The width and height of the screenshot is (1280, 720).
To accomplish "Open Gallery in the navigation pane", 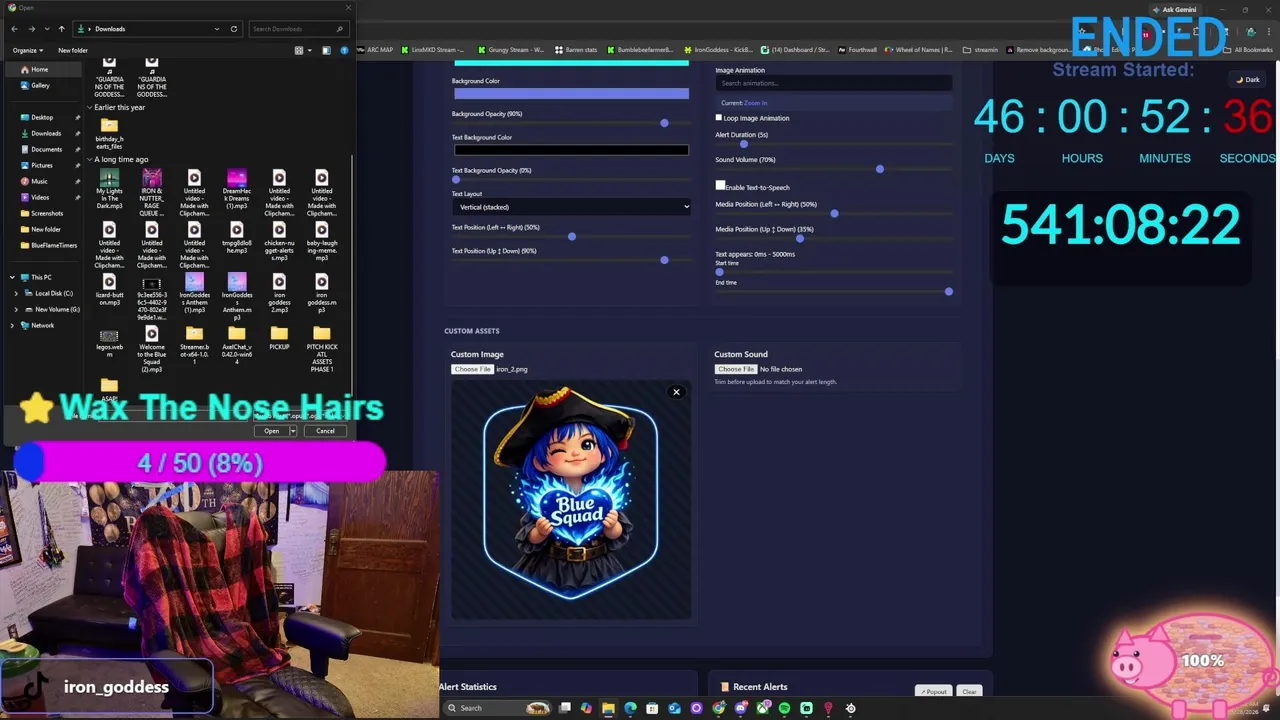I will (40, 85).
